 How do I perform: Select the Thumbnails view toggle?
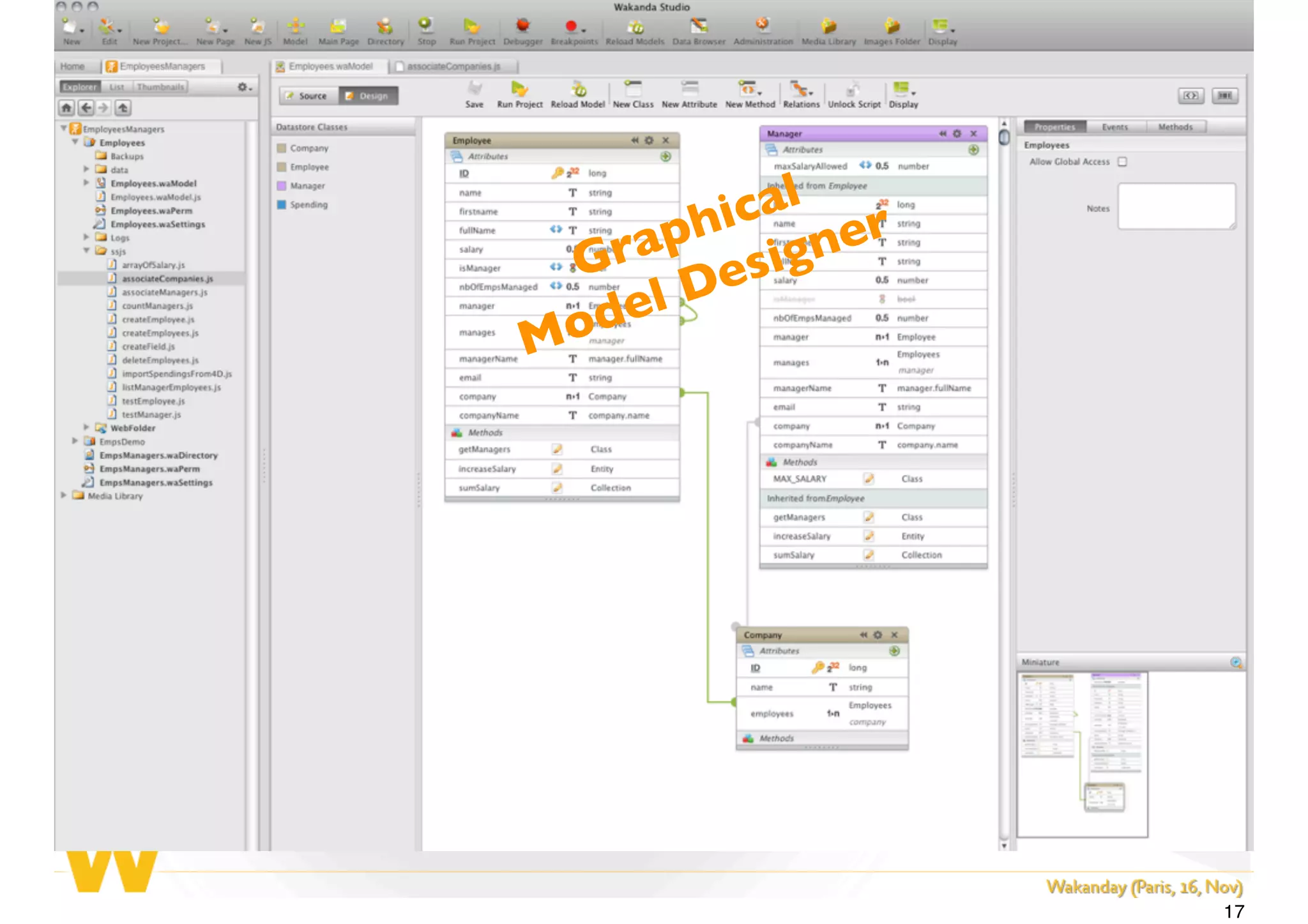pyautogui.click(x=160, y=87)
